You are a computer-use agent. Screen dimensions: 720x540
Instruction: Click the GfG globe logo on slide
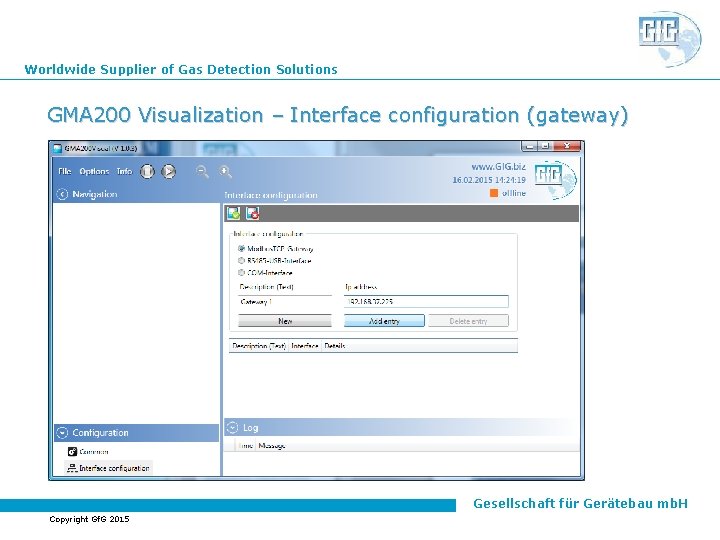pyautogui.click(x=670, y=39)
